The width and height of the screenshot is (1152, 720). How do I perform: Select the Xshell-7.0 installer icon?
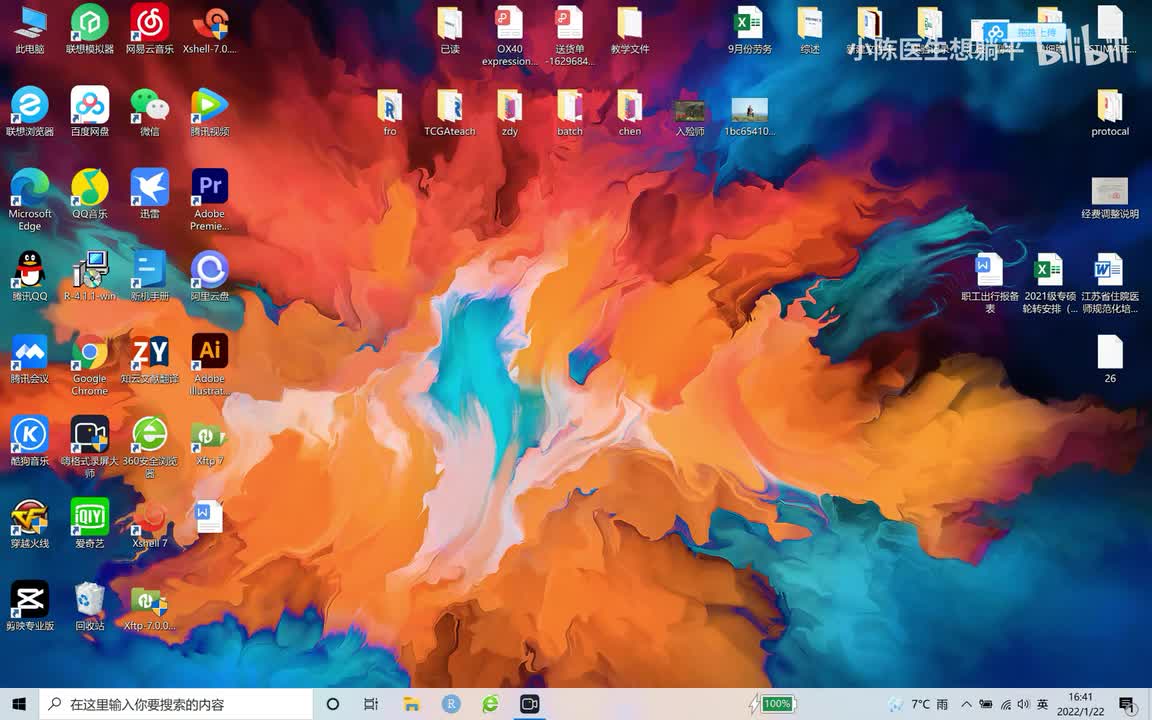[x=209, y=29]
